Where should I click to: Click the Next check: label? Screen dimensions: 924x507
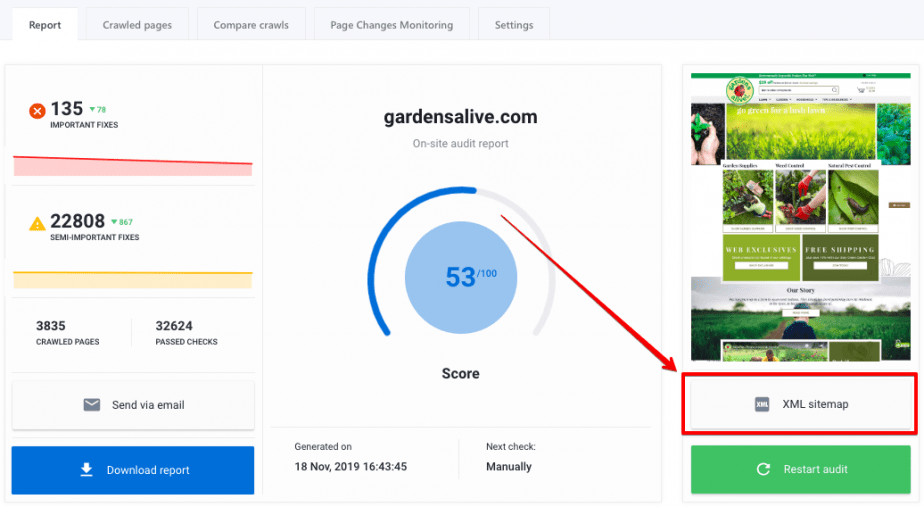click(x=511, y=447)
